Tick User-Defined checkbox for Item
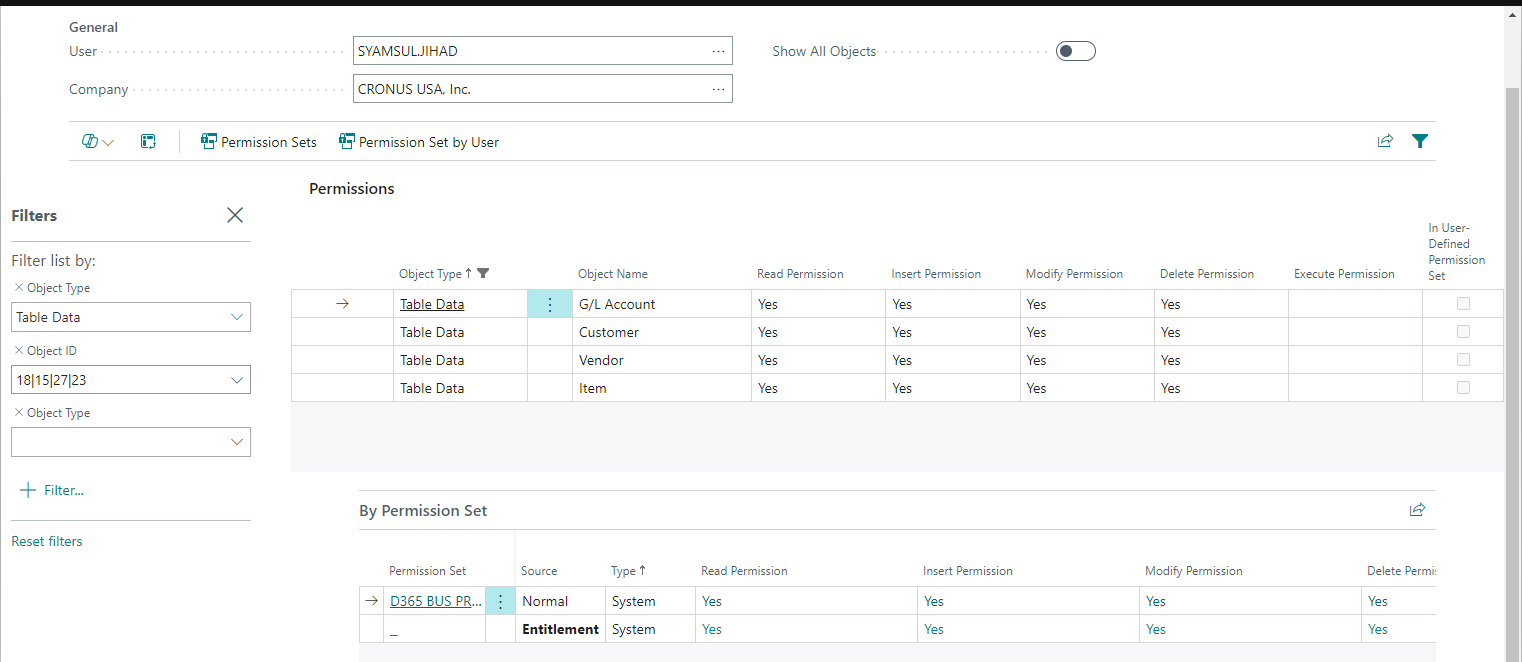 click(x=1463, y=387)
